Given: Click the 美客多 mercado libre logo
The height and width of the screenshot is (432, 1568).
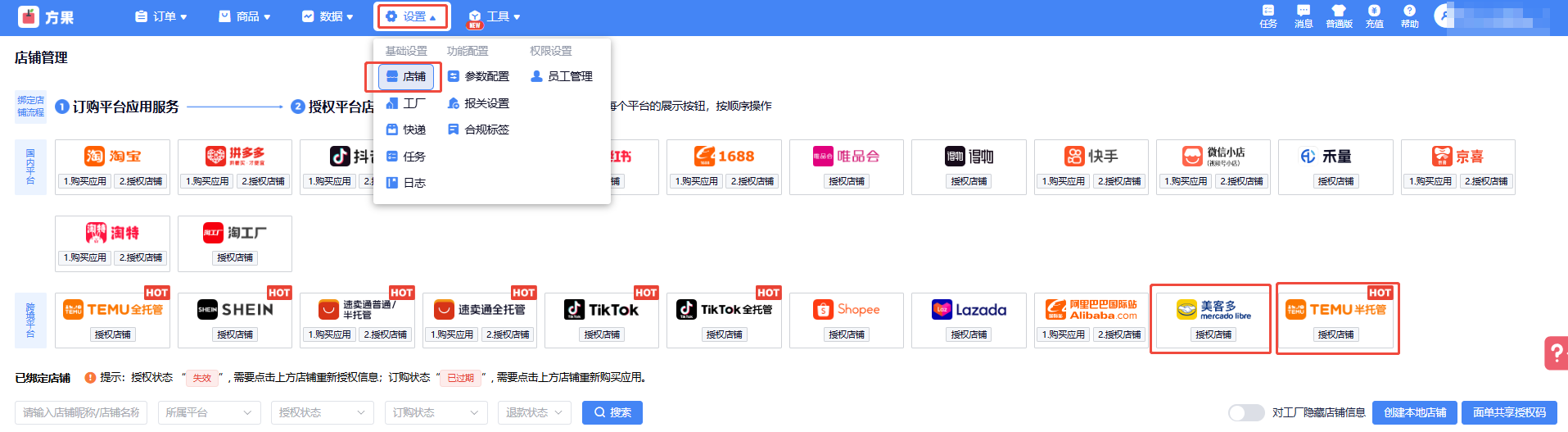Looking at the screenshot, I should (x=1213, y=309).
